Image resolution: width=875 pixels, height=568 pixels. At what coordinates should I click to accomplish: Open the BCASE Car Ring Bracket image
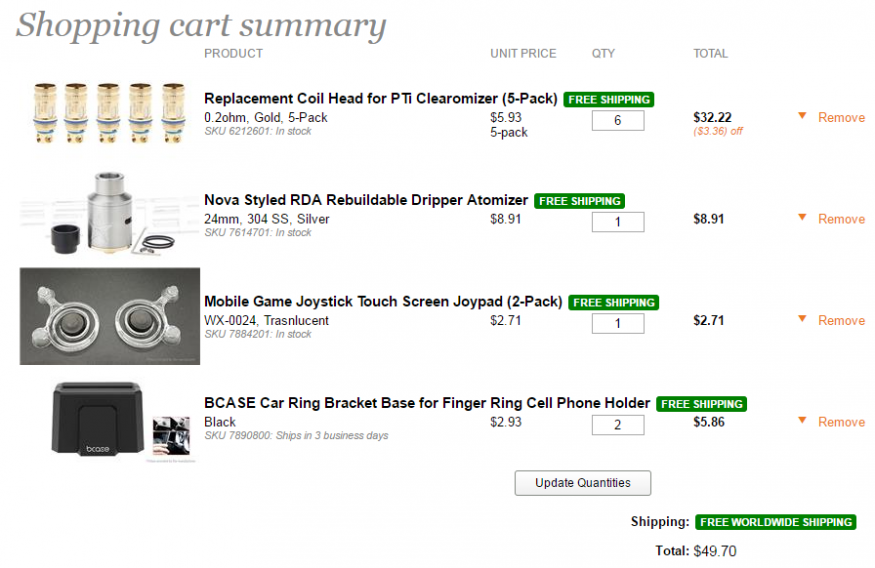110,420
